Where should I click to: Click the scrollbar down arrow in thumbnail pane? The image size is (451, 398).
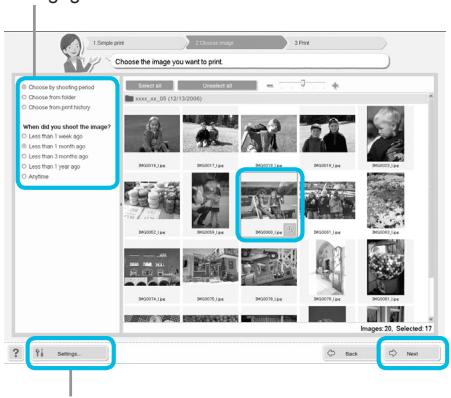click(x=430, y=319)
